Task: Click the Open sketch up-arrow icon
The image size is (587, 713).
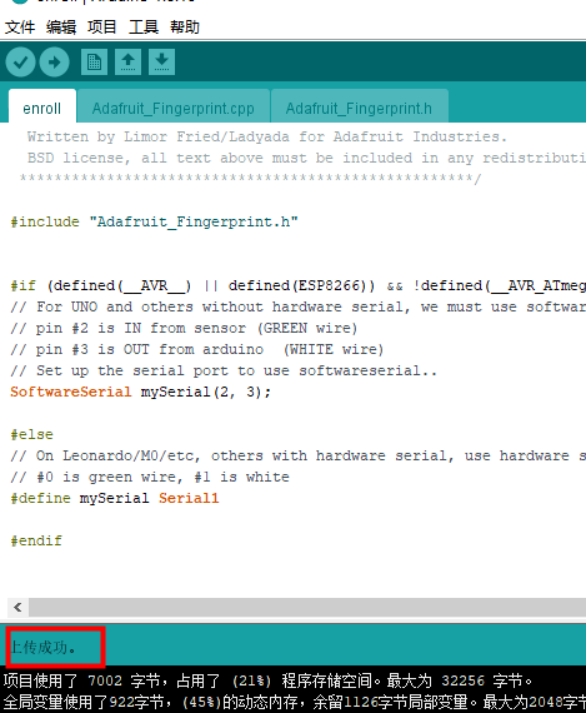Action: [x=128, y=62]
